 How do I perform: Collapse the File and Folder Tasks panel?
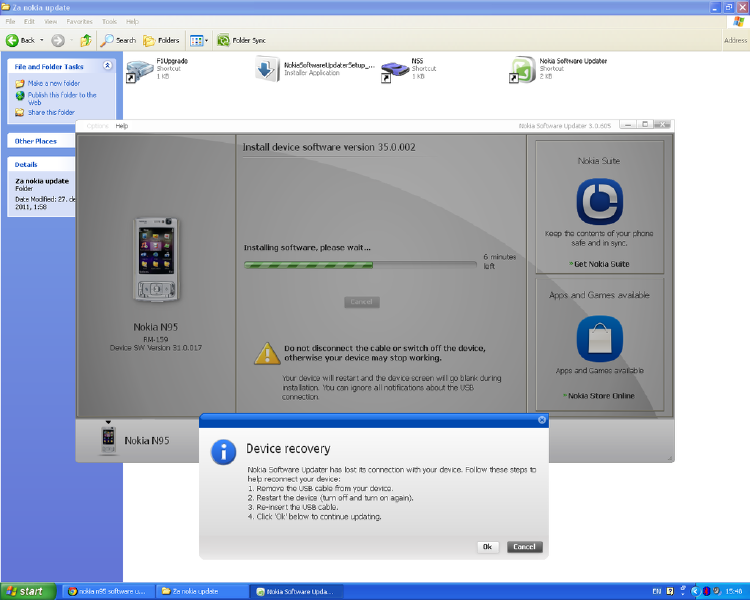point(108,66)
